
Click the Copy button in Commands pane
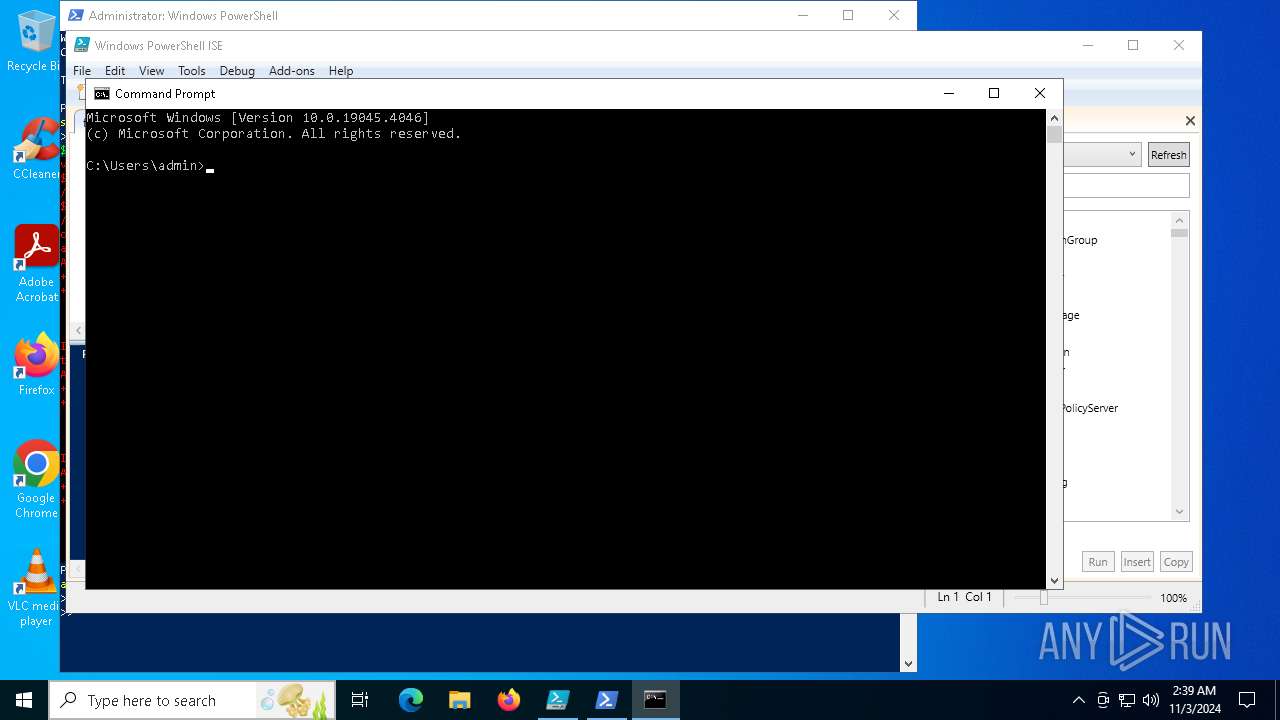click(x=1176, y=562)
